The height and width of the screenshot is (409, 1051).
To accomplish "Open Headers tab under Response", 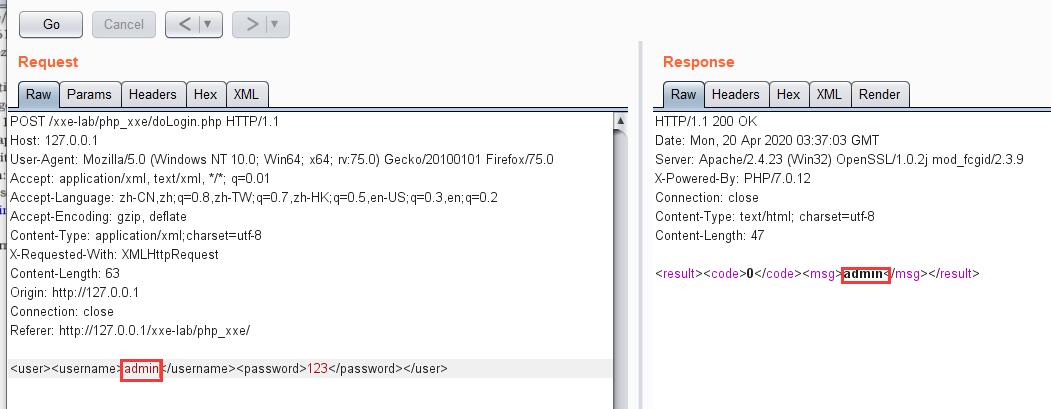I will click(735, 95).
